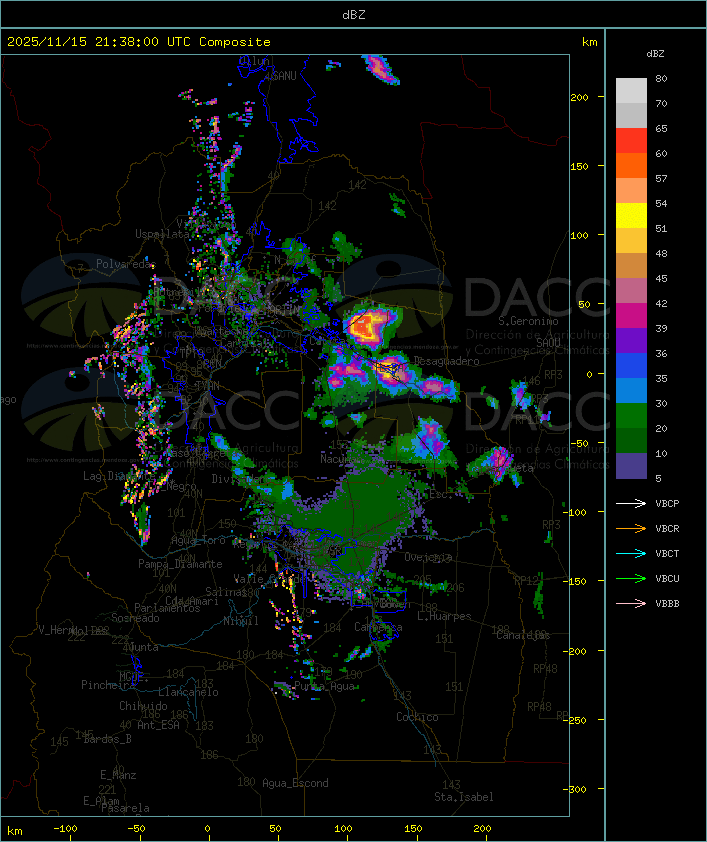Click the pink VBBB arrow icon
The height and width of the screenshot is (842, 707).
coord(631,603)
